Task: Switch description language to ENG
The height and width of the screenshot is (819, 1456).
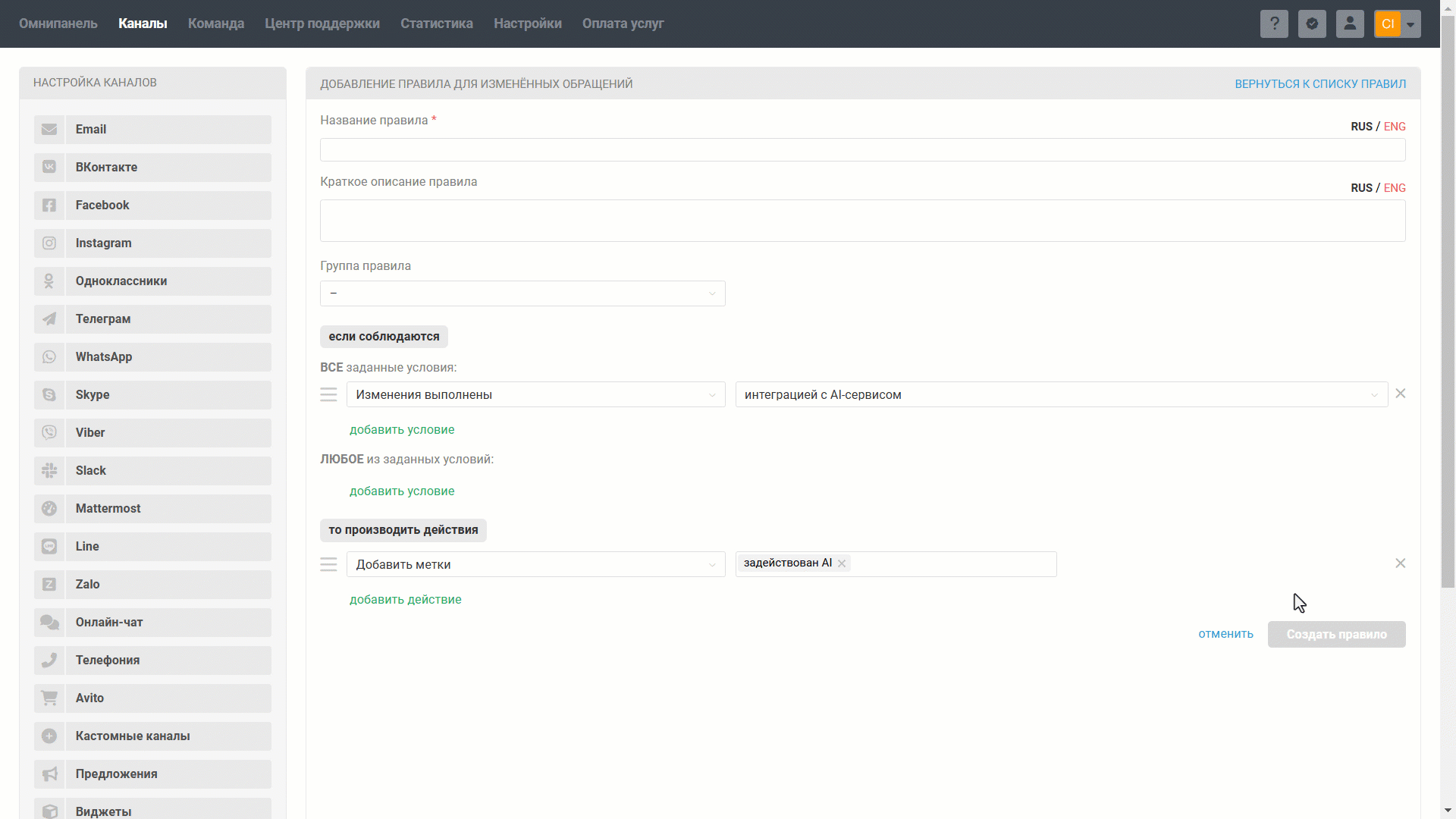Action: coord(1395,188)
